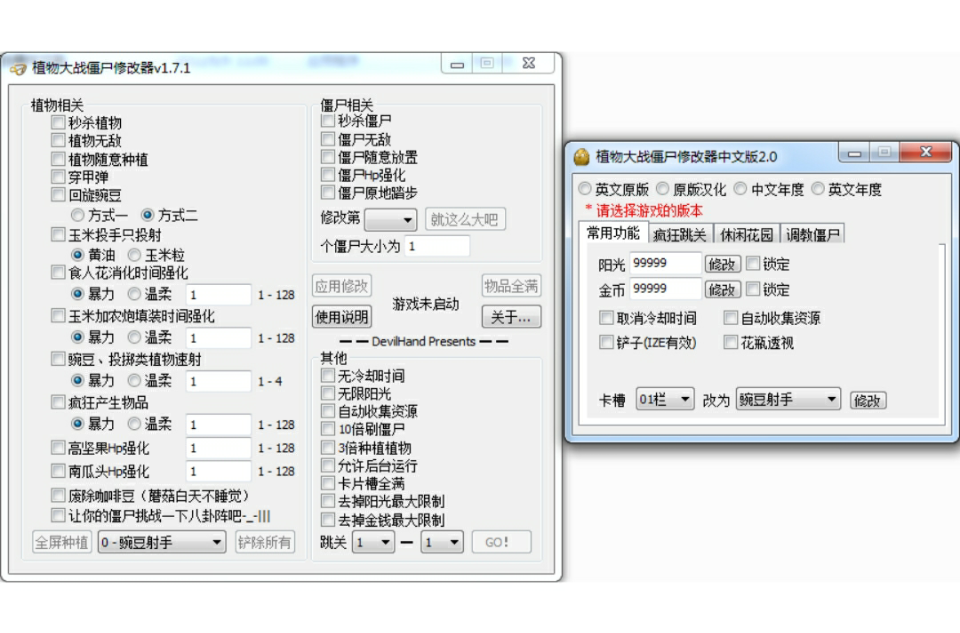Toggle 穿甲弹 checkbox

(58, 177)
